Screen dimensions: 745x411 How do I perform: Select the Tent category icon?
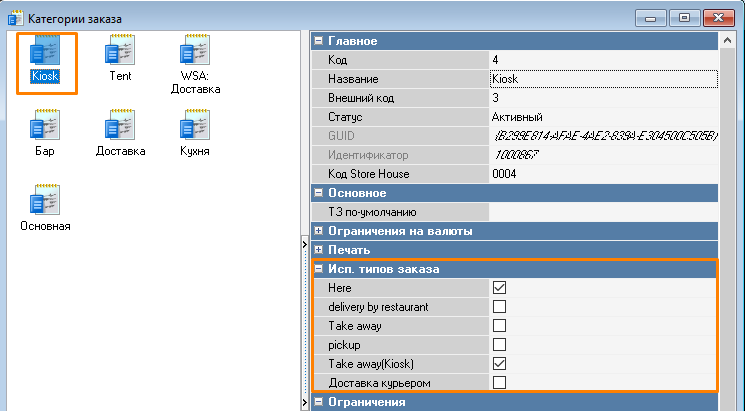120,53
